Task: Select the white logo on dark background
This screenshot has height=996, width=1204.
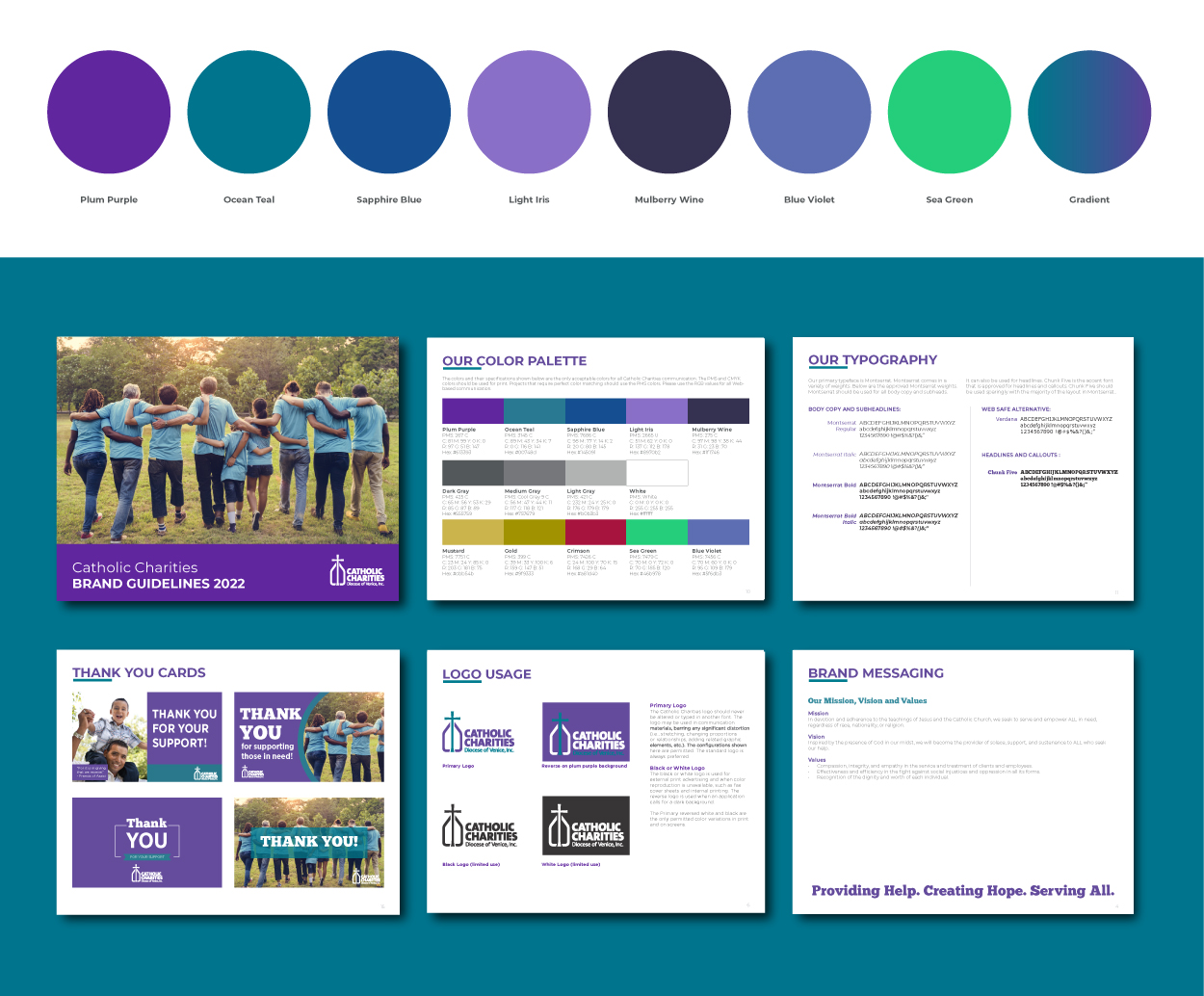Action: (x=586, y=826)
